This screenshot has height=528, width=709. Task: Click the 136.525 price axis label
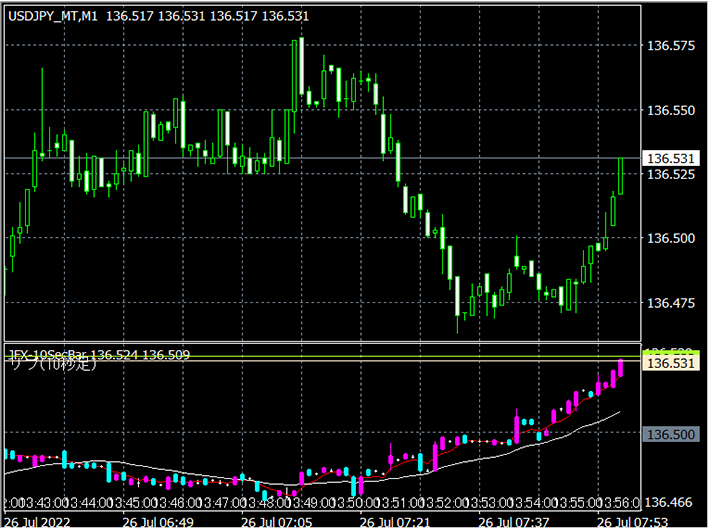pyautogui.click(x=671, y=174)
